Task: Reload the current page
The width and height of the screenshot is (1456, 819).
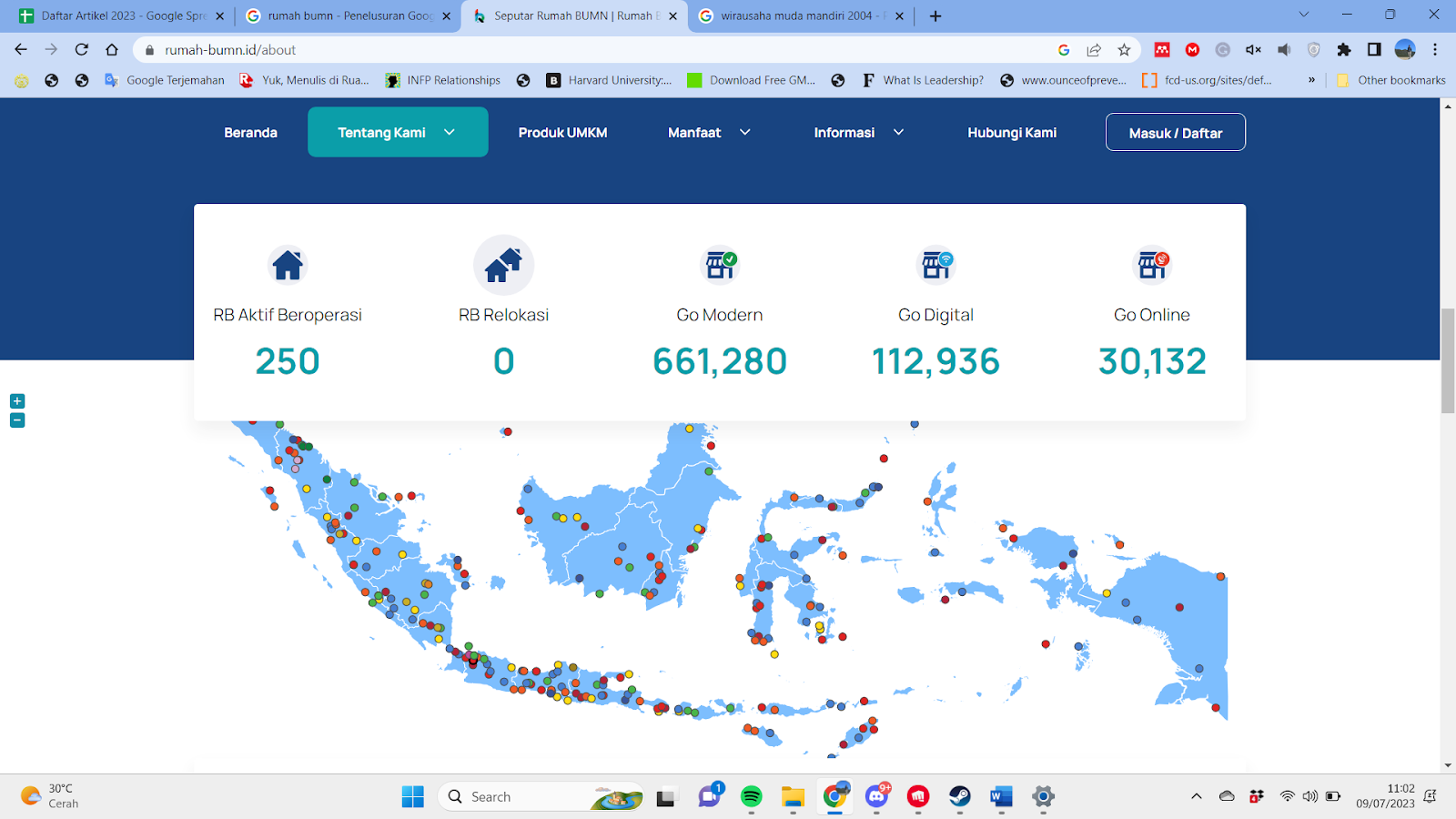Action: click(82, 50)
